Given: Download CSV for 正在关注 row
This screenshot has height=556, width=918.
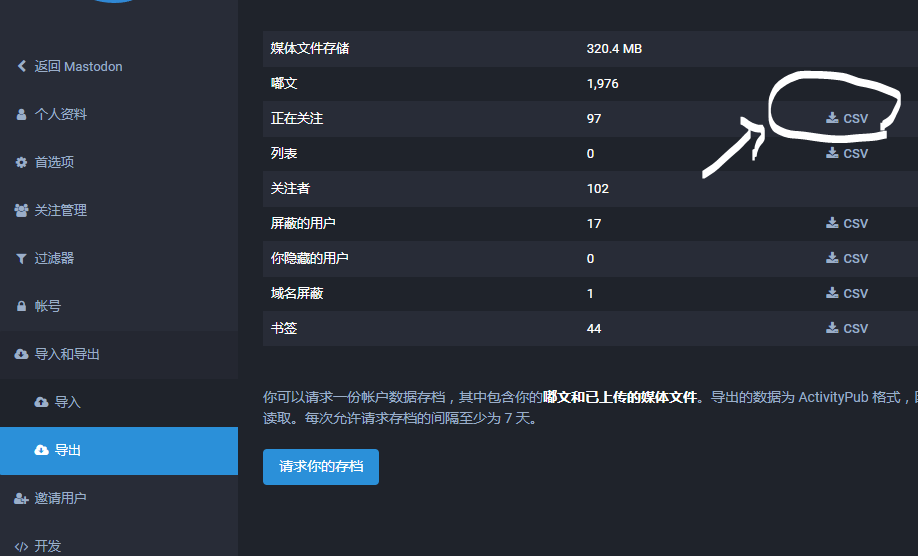Looking at the screenshot, I should [x=847, y=118].
